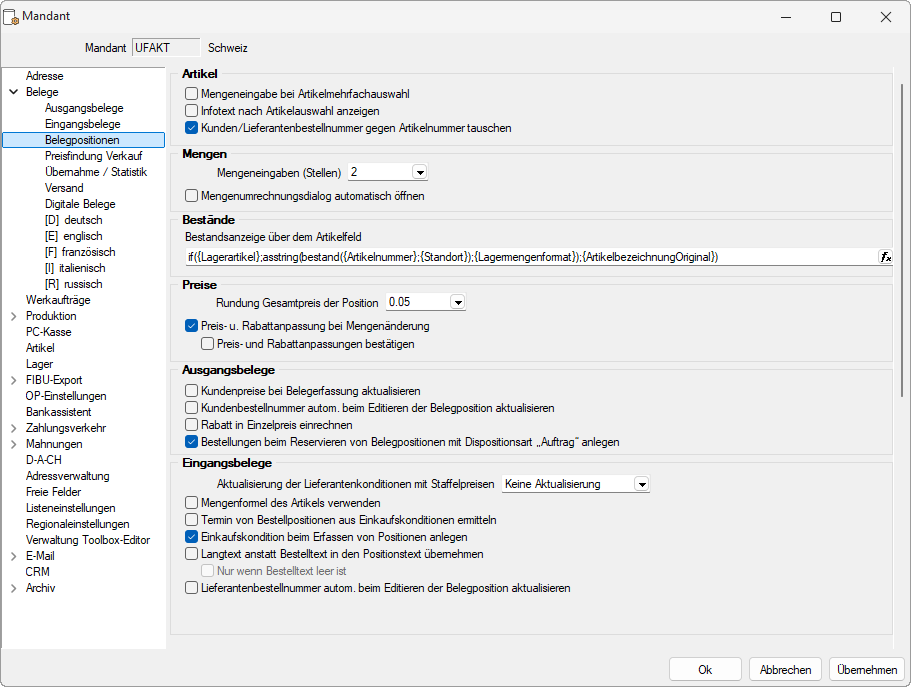This screenshot has height=687, width=911.
Task: Click the Bestandsanzeige formula input field
Action: [531, 257]
